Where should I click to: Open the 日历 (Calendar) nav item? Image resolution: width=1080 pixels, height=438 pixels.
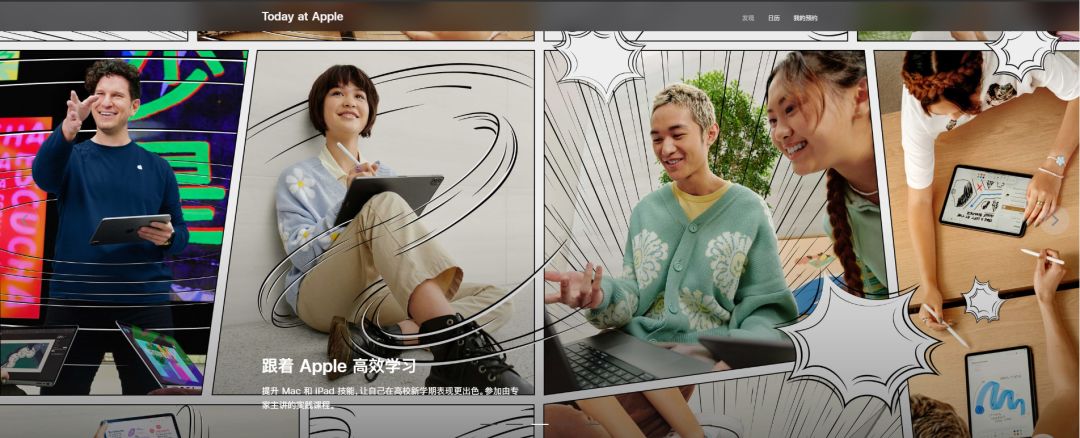pyautogui.click(x=773, y=18)
